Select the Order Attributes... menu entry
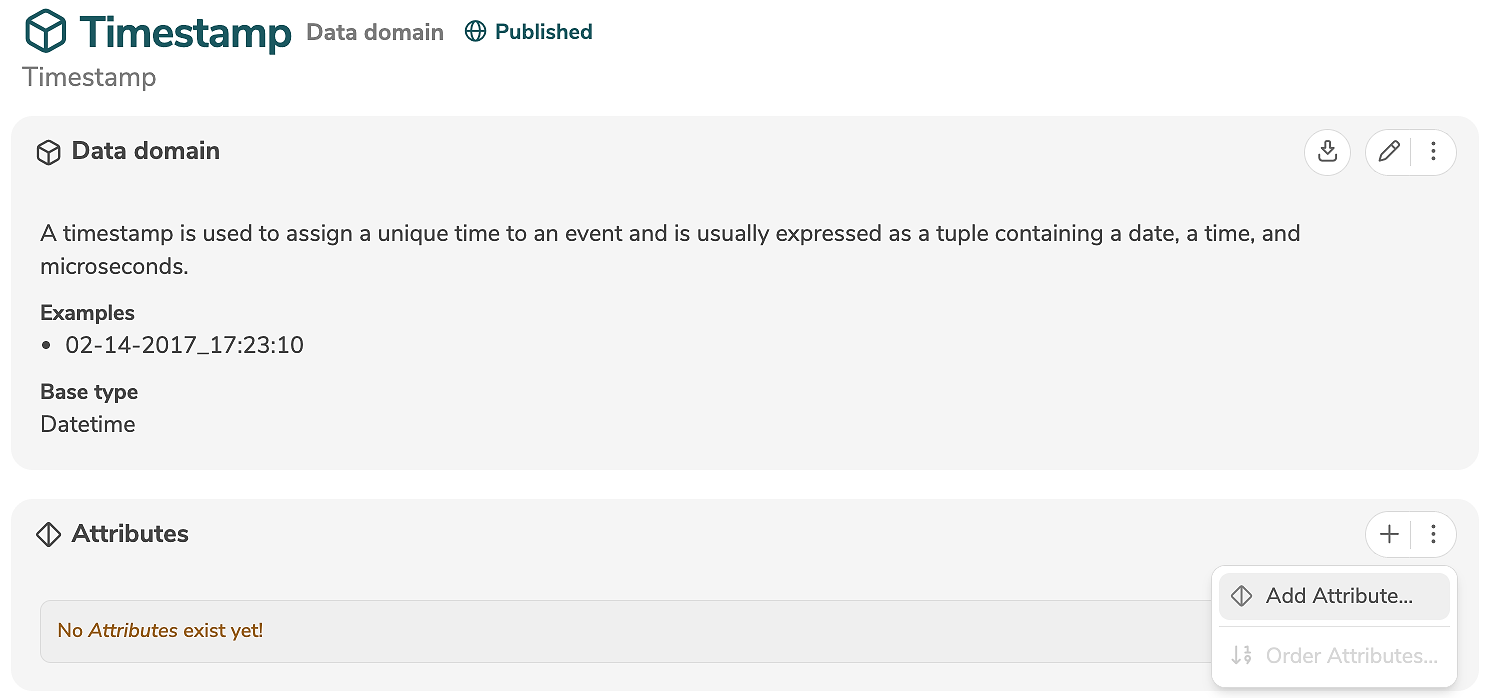Viewport: 1494px width, 698px height. [x=1351, y=656]
